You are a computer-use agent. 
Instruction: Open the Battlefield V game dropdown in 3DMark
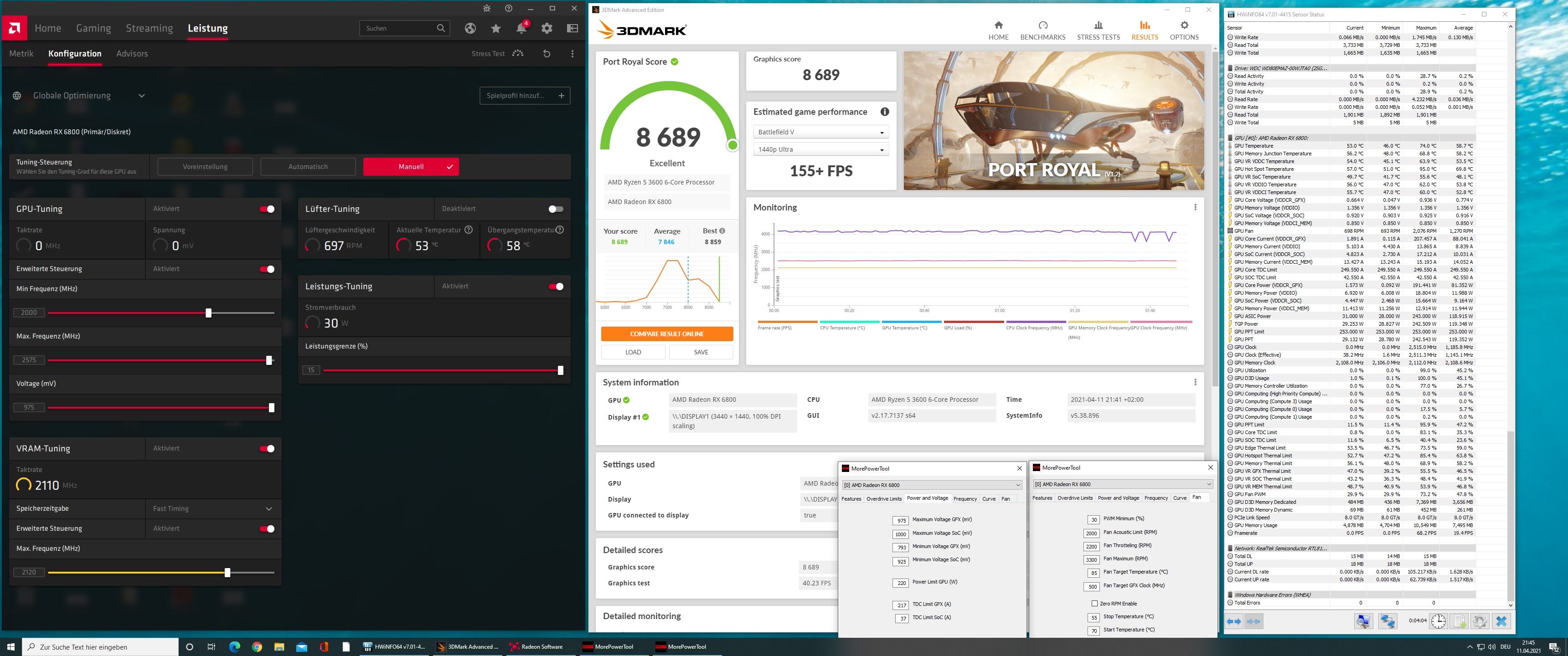click(821, 132)
